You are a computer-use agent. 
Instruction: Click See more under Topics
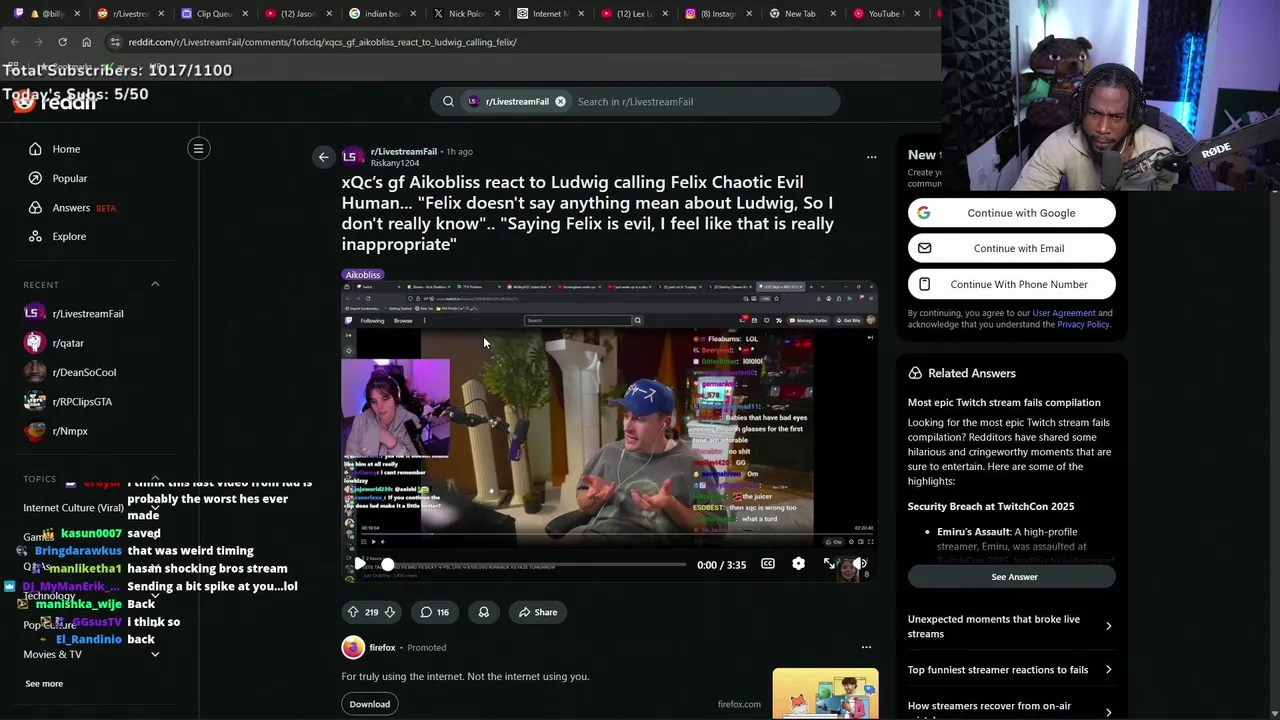click(x=44, y=683)
